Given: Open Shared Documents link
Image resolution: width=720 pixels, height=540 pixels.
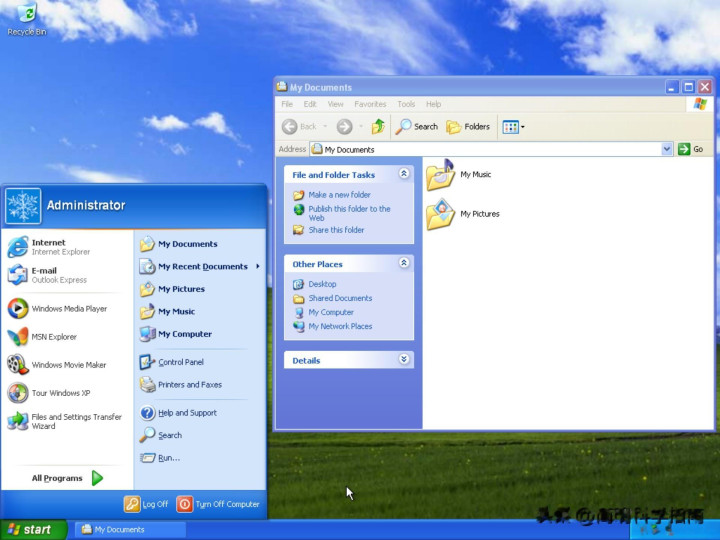Looking at the screenshot, I should click(332, 298).
